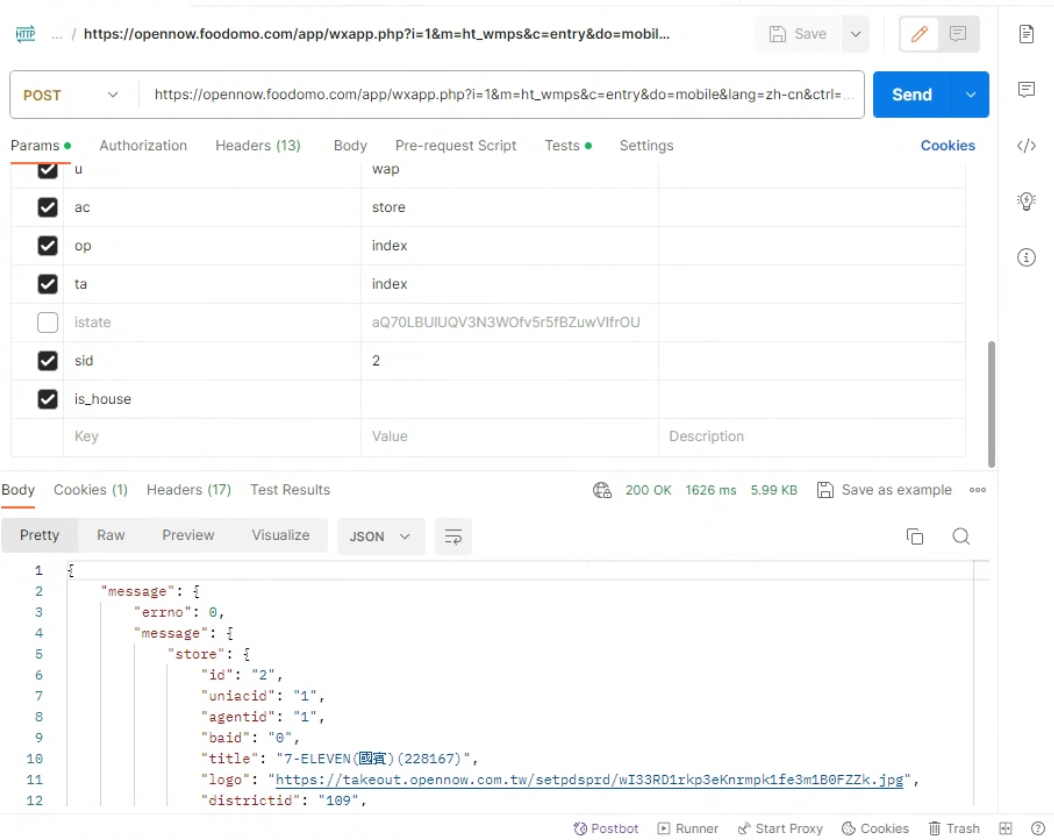
Task: Uncheck the sid parameter checkbox
Action: [47, 361]
